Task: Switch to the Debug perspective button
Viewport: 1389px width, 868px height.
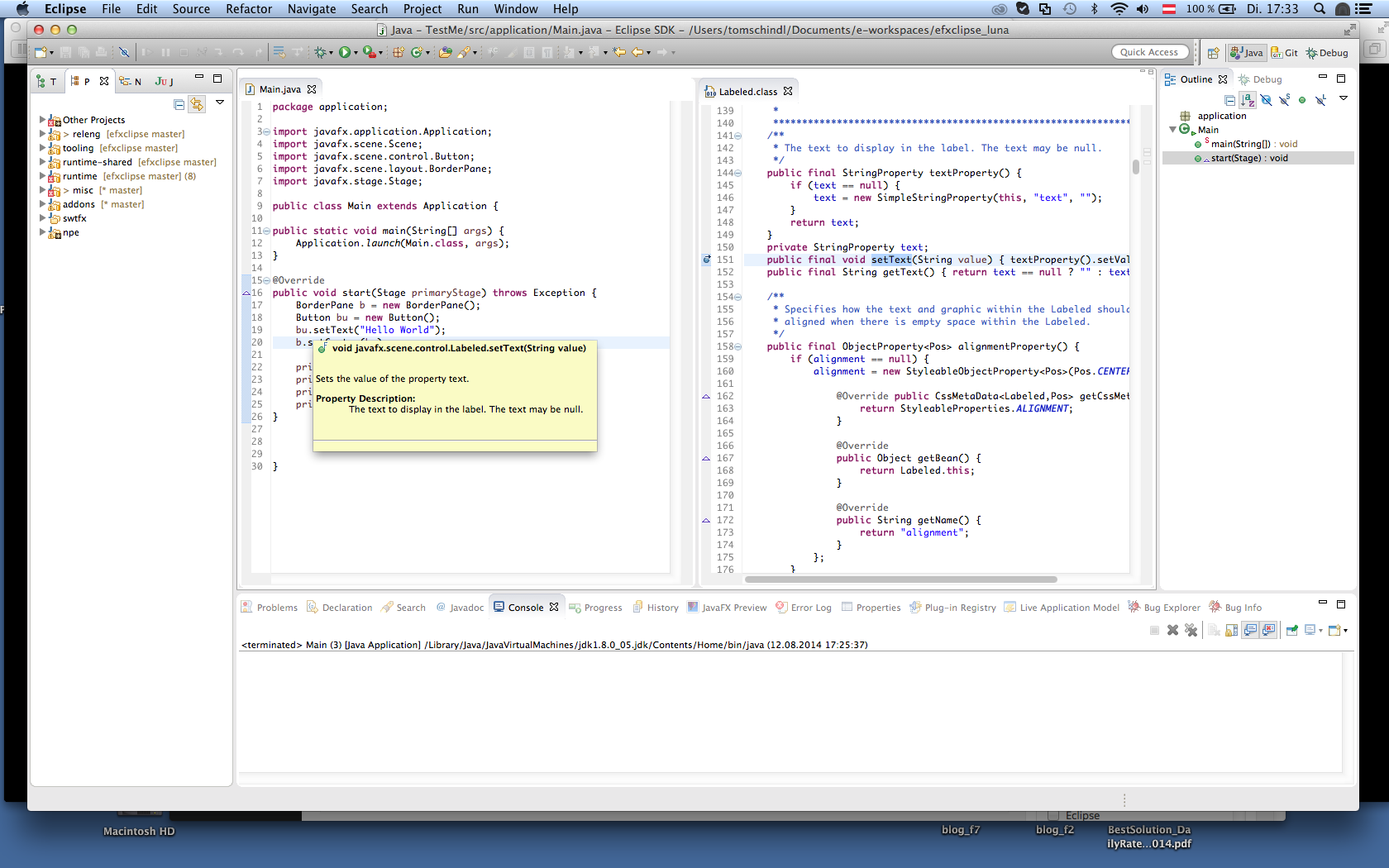Action: coord(1327,53)
